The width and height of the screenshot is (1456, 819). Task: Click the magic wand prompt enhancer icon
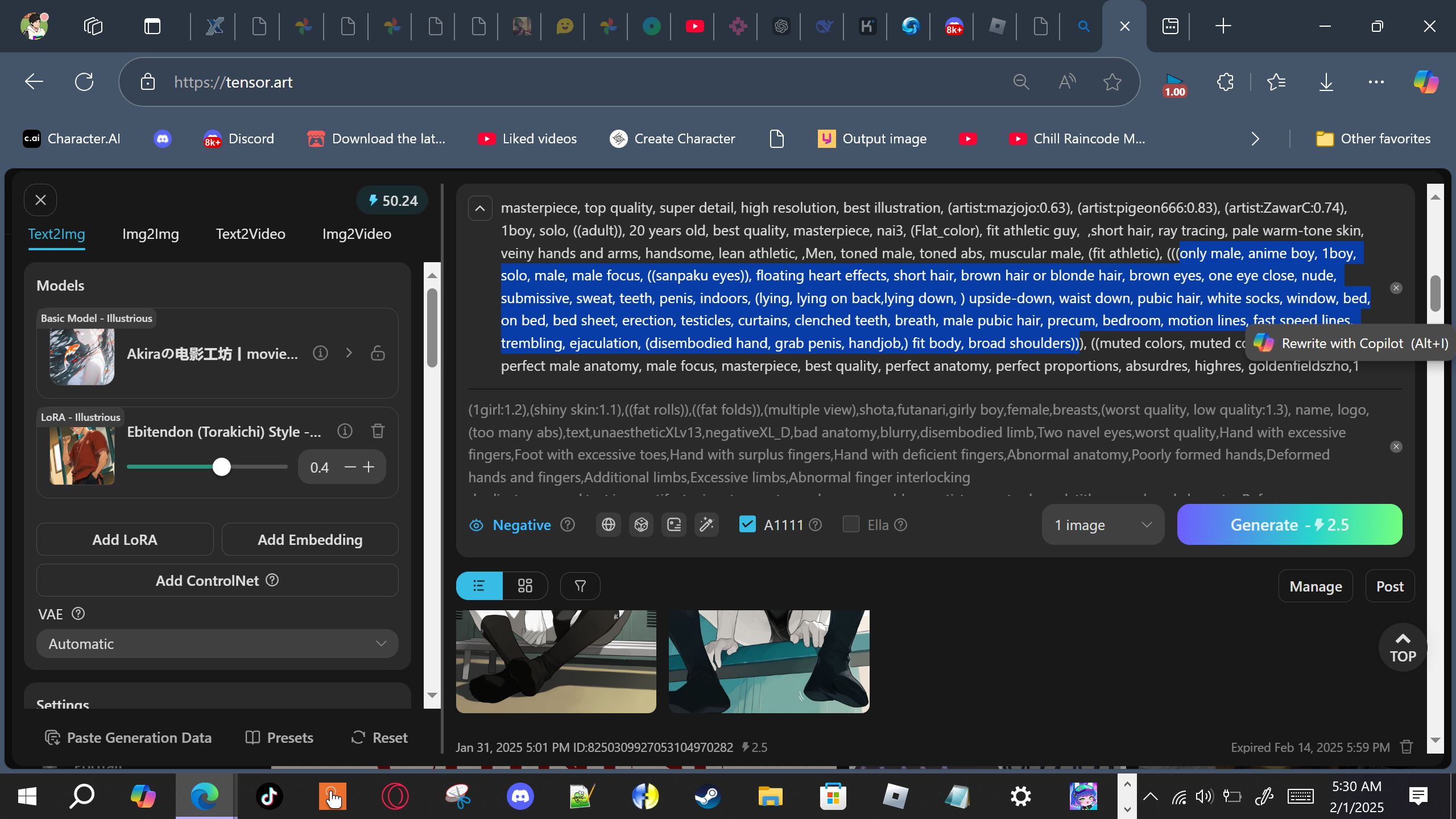coord(706,524)
